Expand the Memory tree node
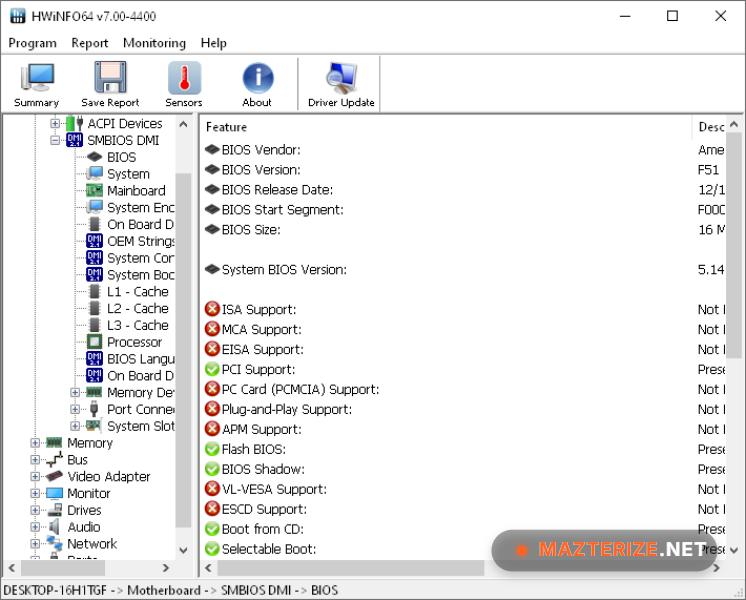 pos(35,443)
